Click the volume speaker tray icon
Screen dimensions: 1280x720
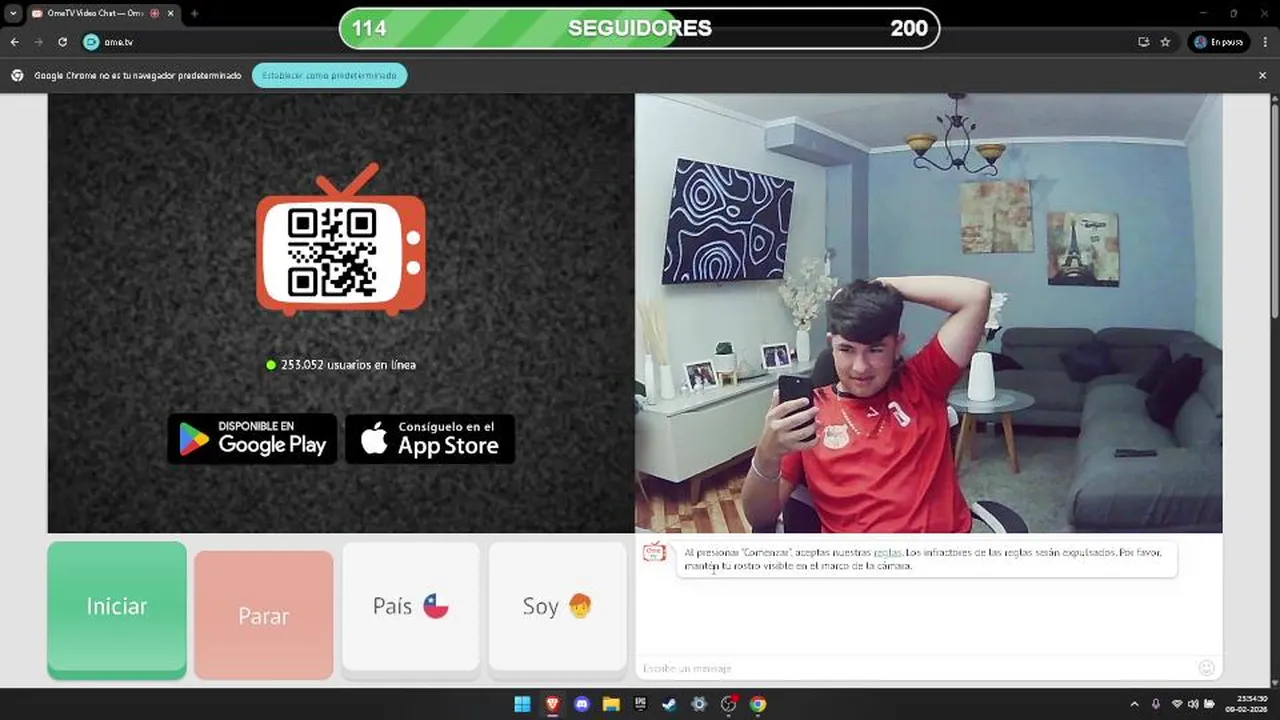click(1193, 704)
